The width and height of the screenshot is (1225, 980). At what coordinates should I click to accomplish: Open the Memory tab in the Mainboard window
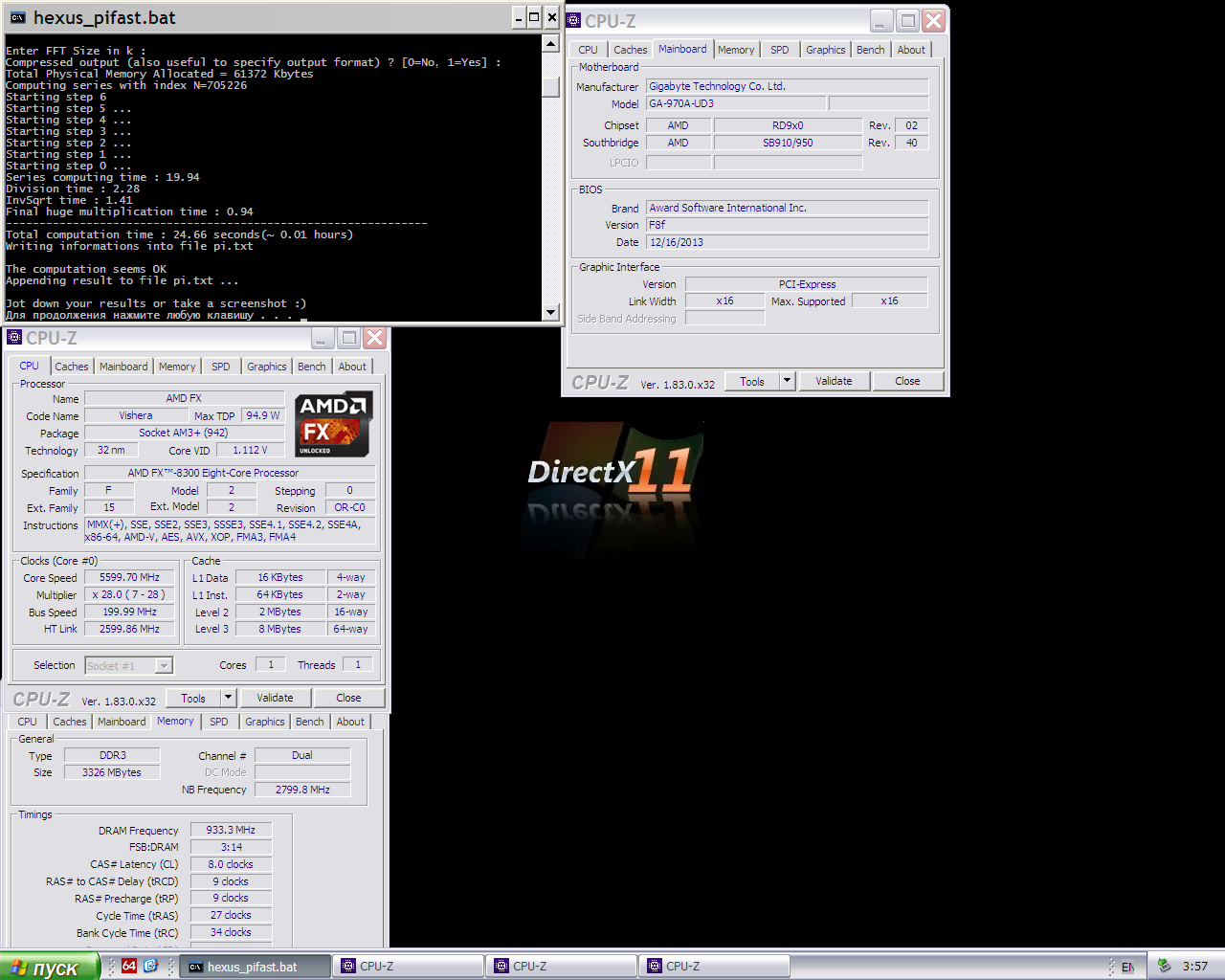coord(736,50)
